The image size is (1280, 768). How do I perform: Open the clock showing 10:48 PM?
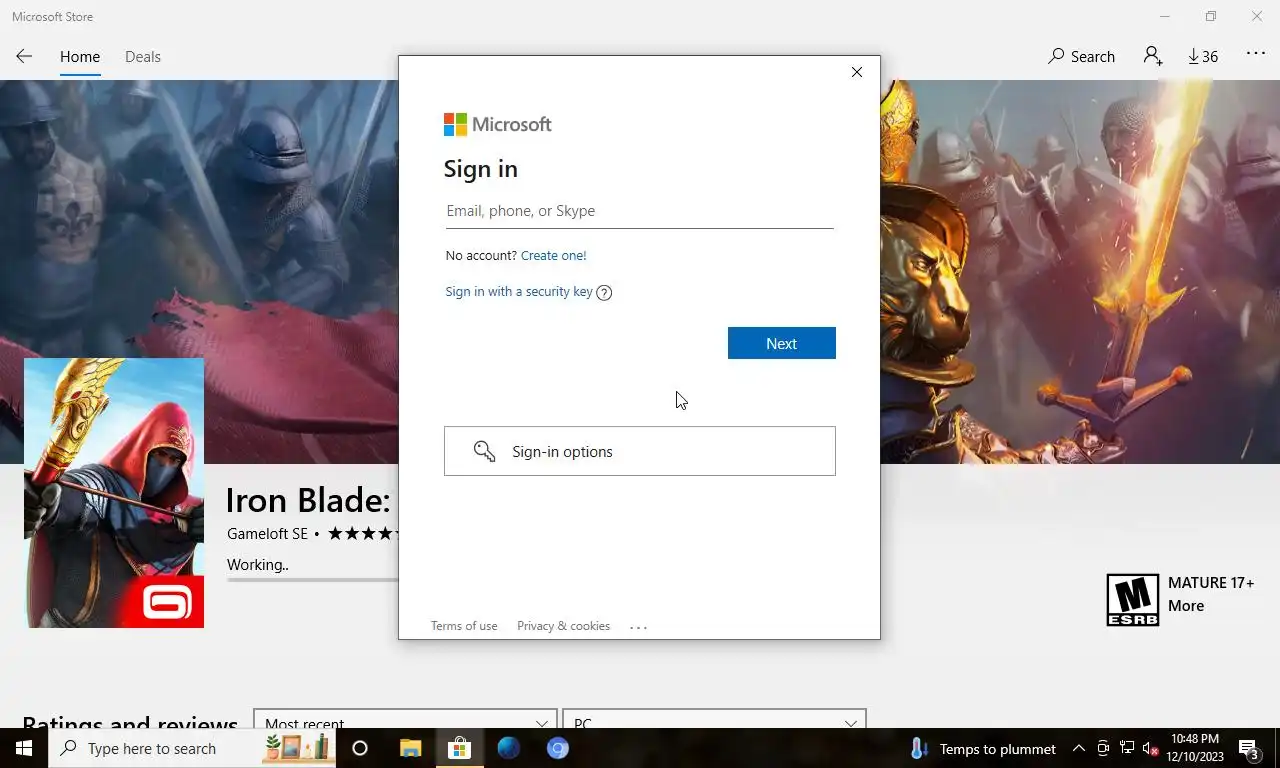[1195, 748]
